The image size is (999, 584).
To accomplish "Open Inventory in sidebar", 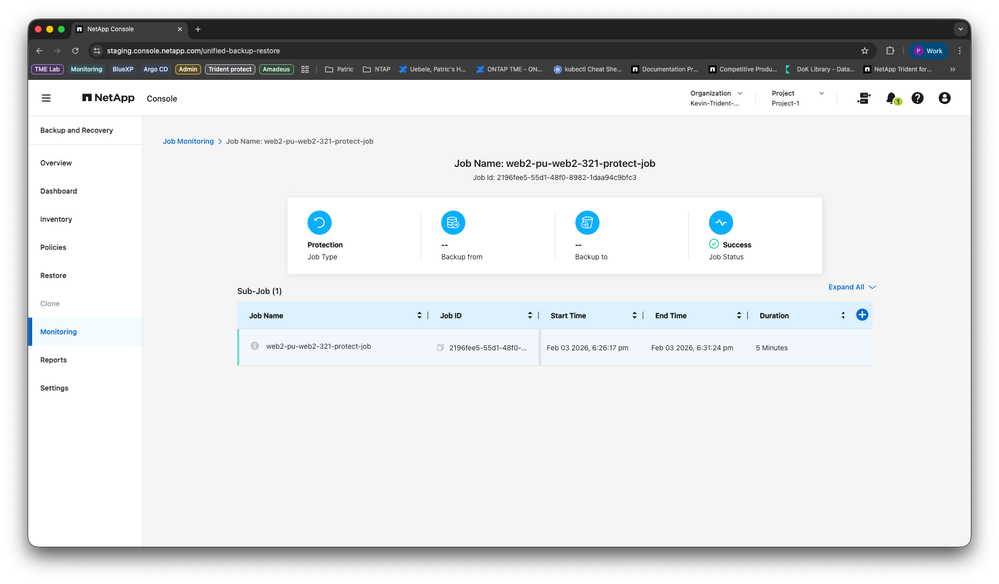I will coord(56,219).
